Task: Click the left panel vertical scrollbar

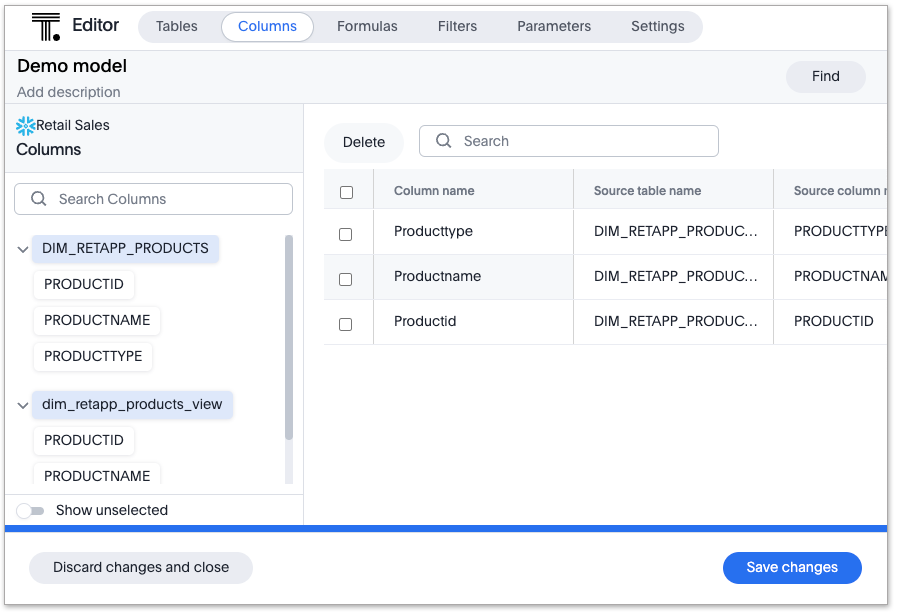Action: coord(289,340)
